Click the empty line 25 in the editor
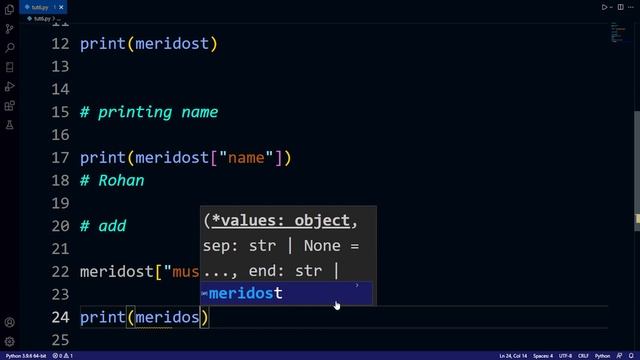Screen dimensions: 640x360 [343, 340]
